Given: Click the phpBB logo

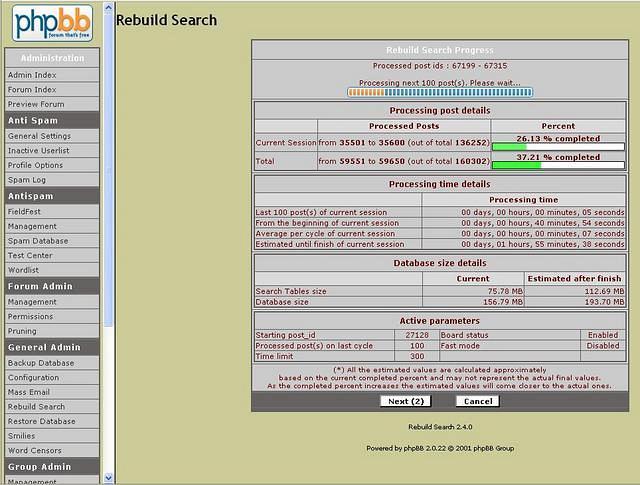Looking at the screenshot, I should click(x=53, y=22).
